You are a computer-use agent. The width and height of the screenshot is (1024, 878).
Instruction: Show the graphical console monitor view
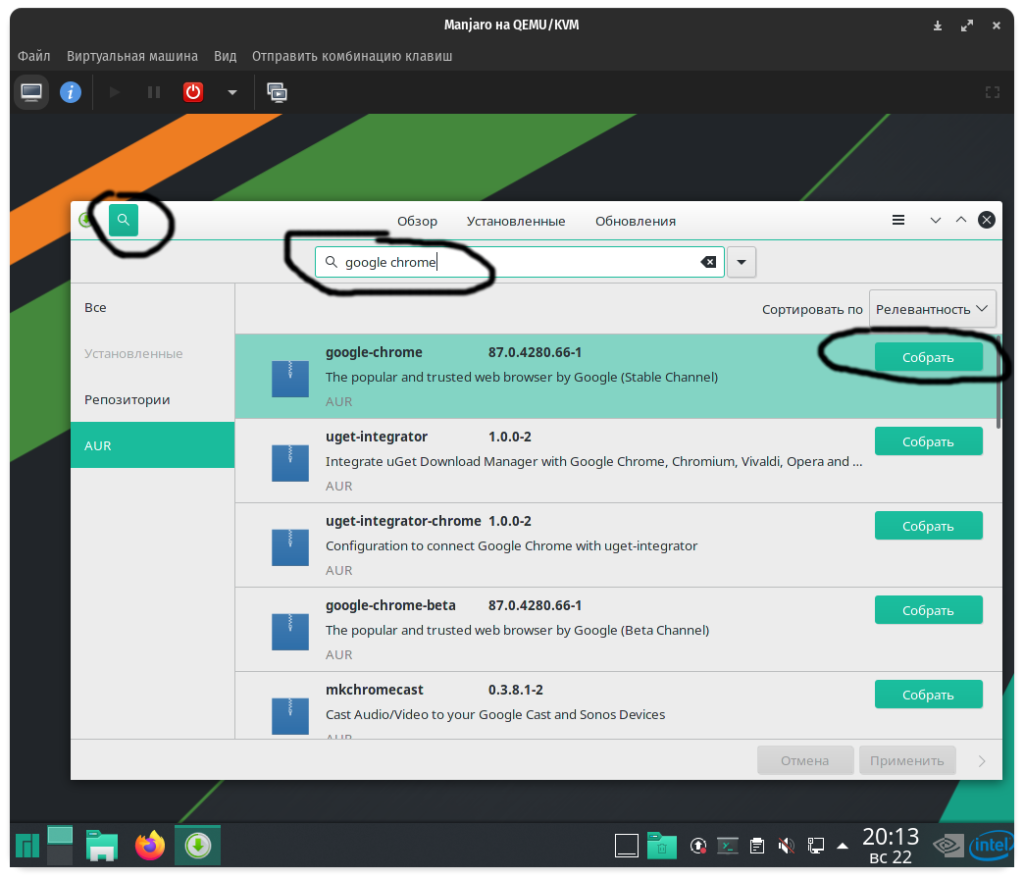pos(31,92)
